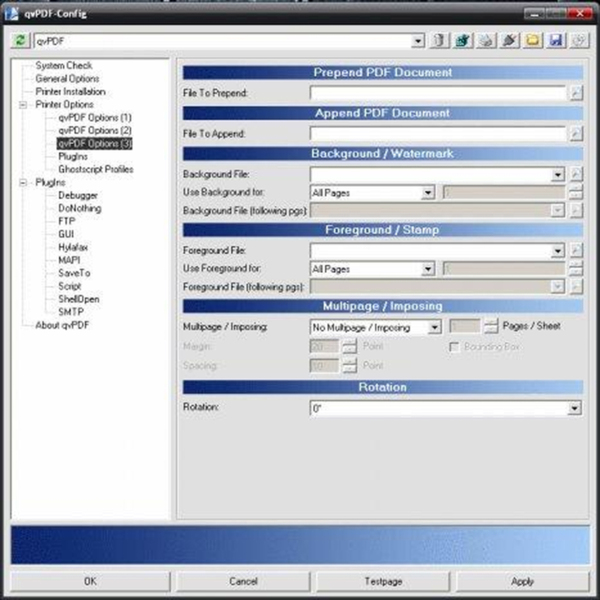
Task: Collapse the PlugIns root tree node
Action: click(23, 183)
